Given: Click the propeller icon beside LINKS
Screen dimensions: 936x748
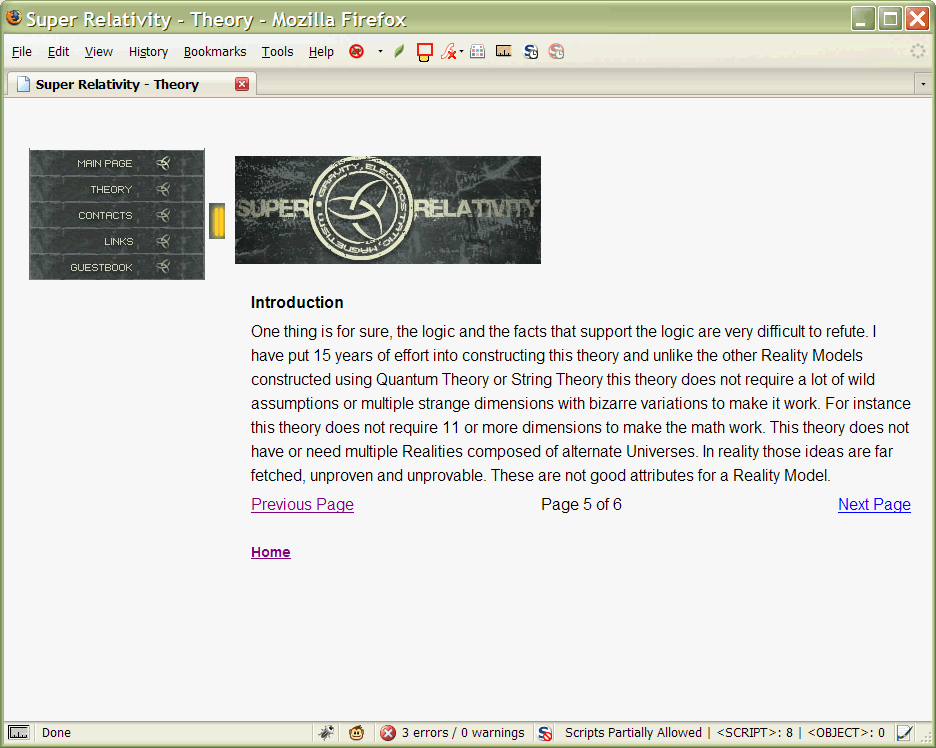Looking at the screenshot, I should pyautogui.click(x=164, y=241).
